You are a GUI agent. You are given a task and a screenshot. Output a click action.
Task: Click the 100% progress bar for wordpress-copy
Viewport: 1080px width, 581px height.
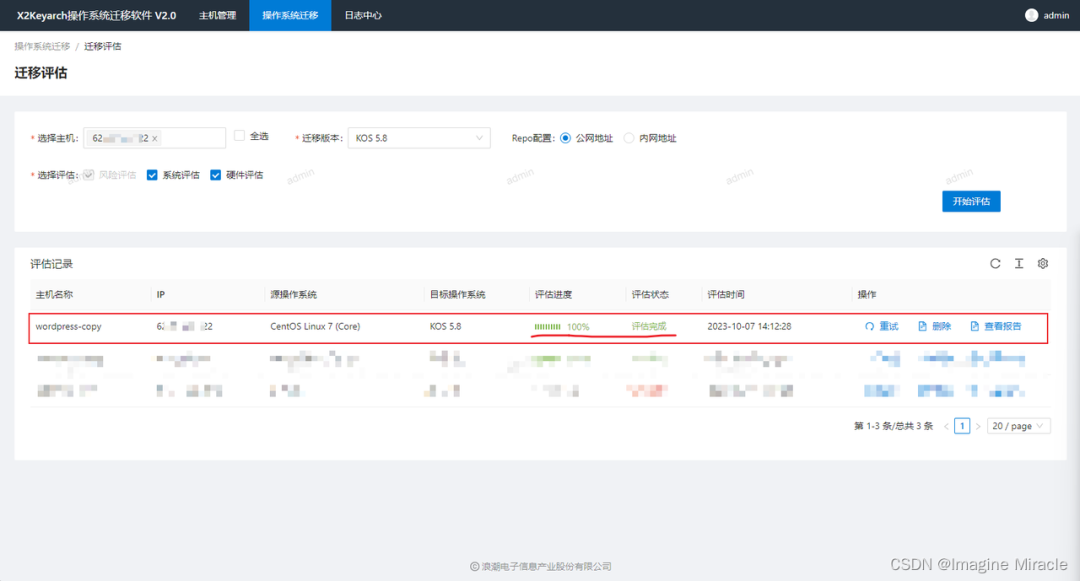click(547, 327)
